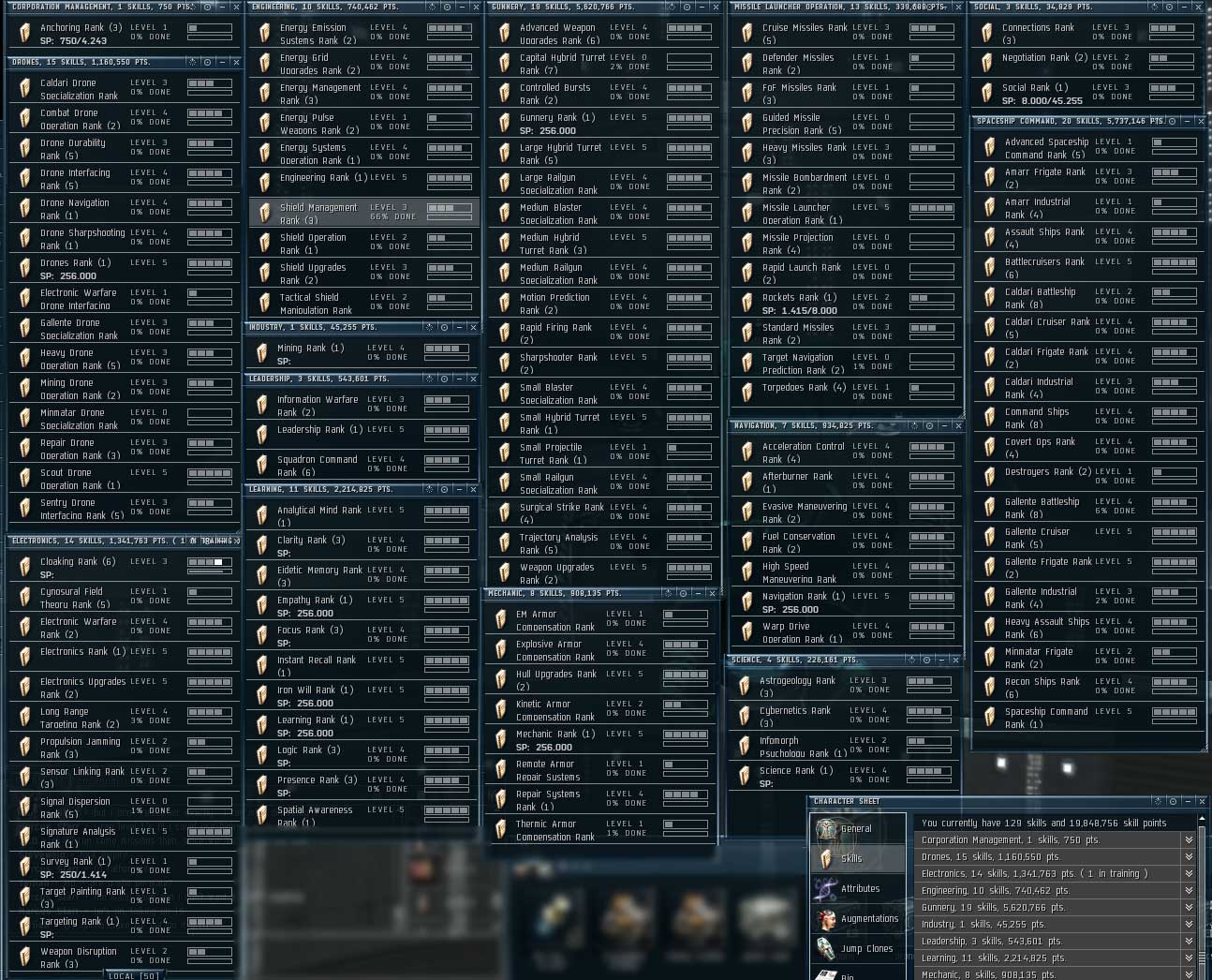Click the Electronics Upgrades skill book icon
1212x980 pixels.
pos(25,688)
